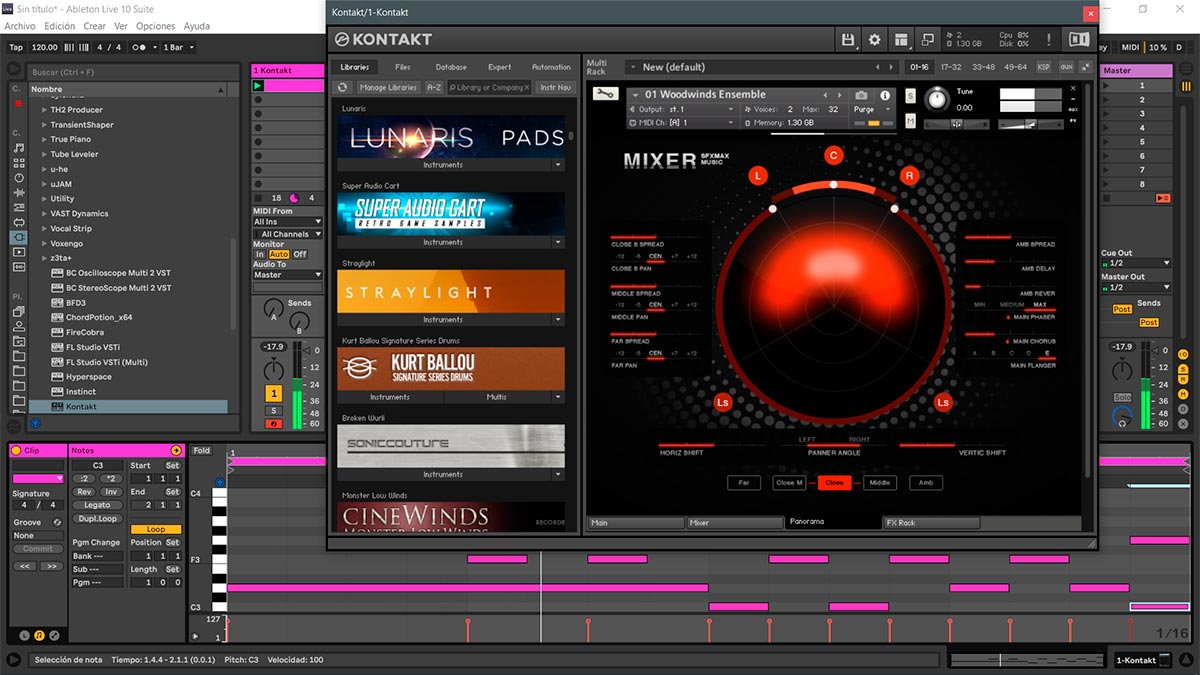
Task: Open Kontakt options gear icon
Action: [875, 40]
